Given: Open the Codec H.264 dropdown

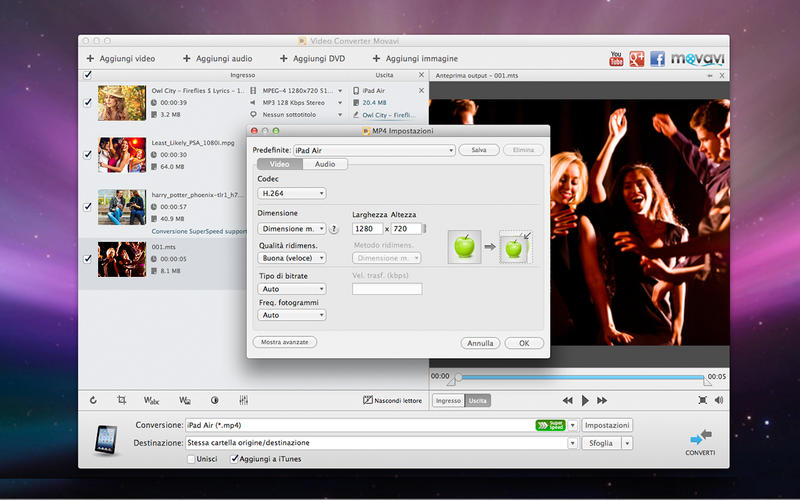Looking at the screenshot, I should coord(292,193).
